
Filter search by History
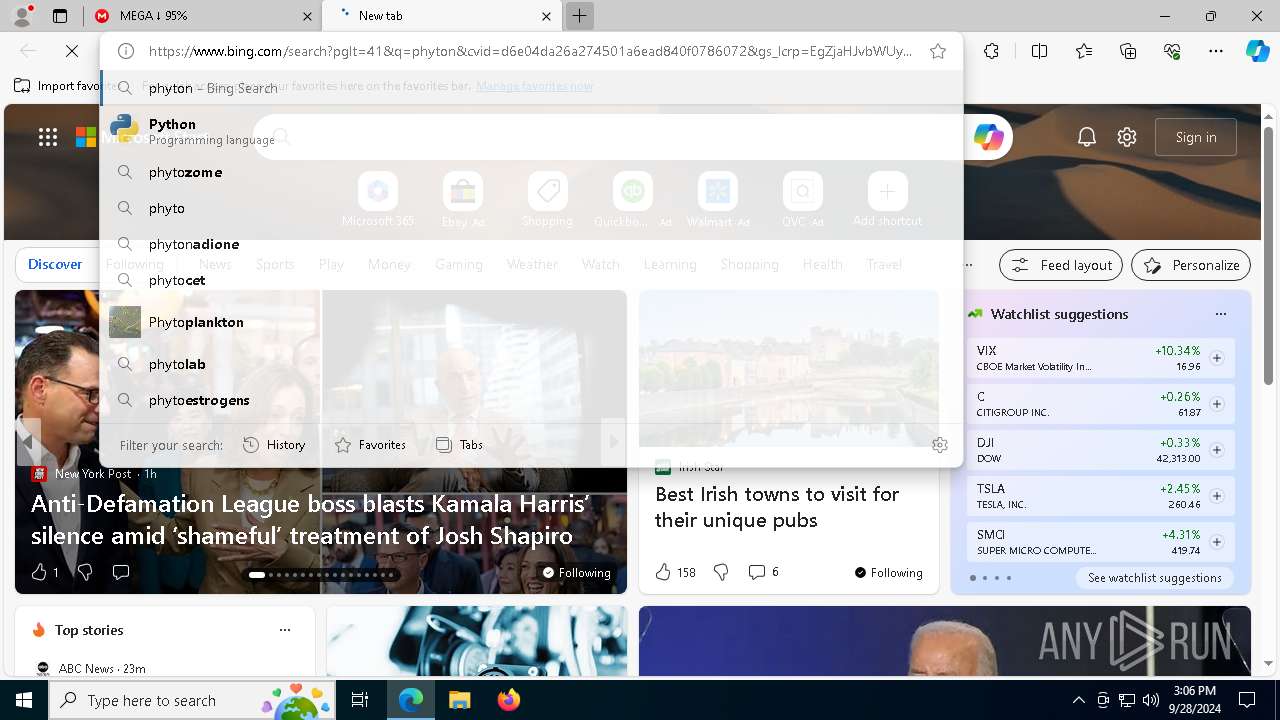point(274,445)
